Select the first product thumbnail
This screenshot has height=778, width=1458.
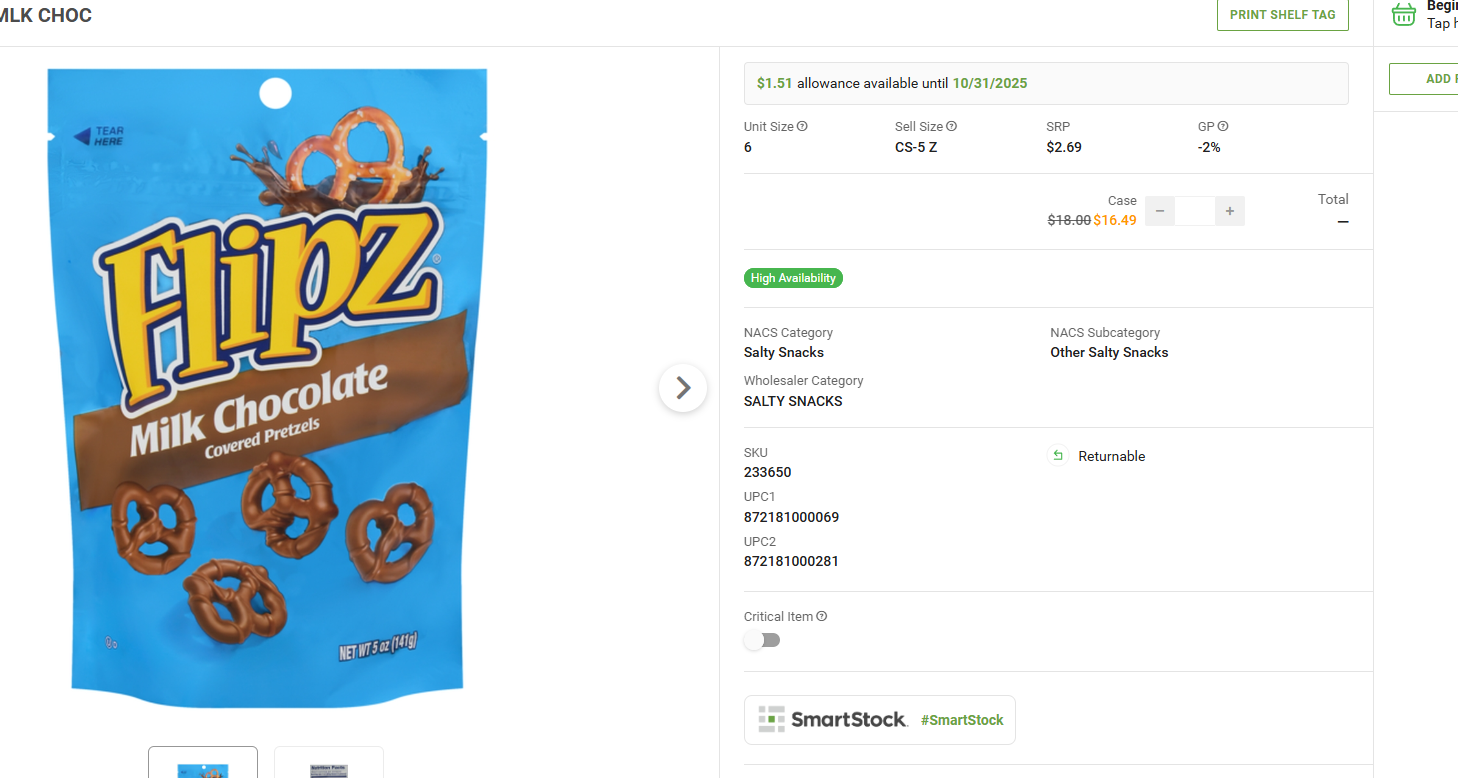tap(203, 763)
